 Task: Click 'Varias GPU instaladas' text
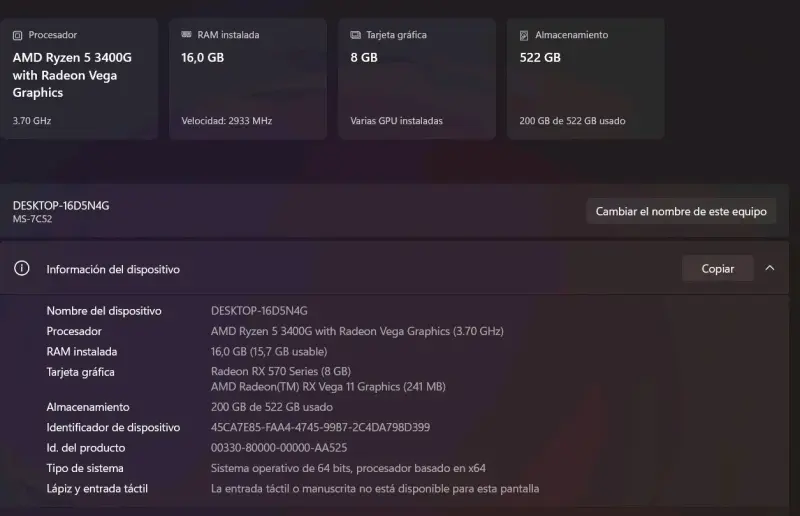pos(396,121)
